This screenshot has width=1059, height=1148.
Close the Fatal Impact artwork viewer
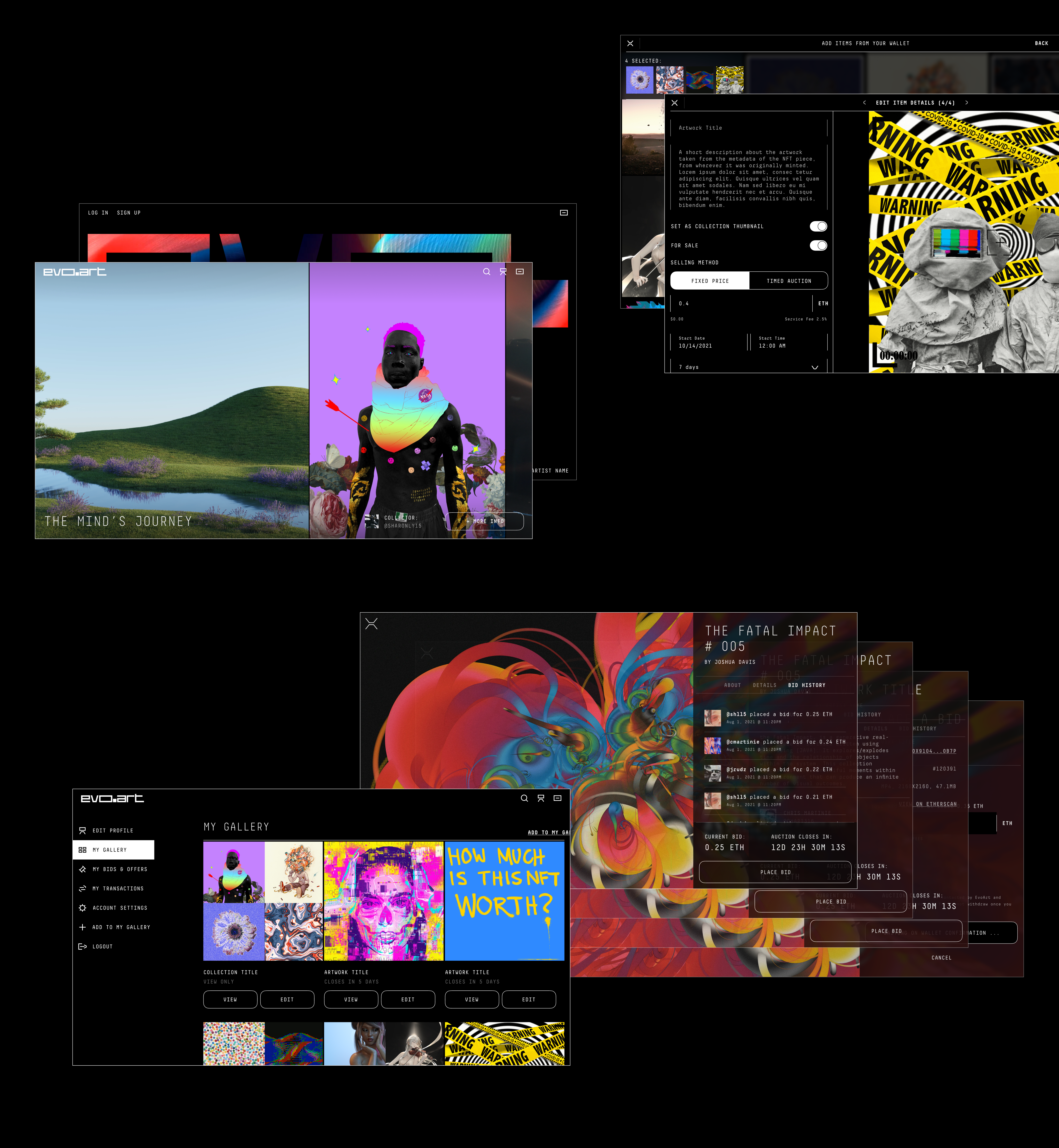pyautogui.click(x=371, y=624)
